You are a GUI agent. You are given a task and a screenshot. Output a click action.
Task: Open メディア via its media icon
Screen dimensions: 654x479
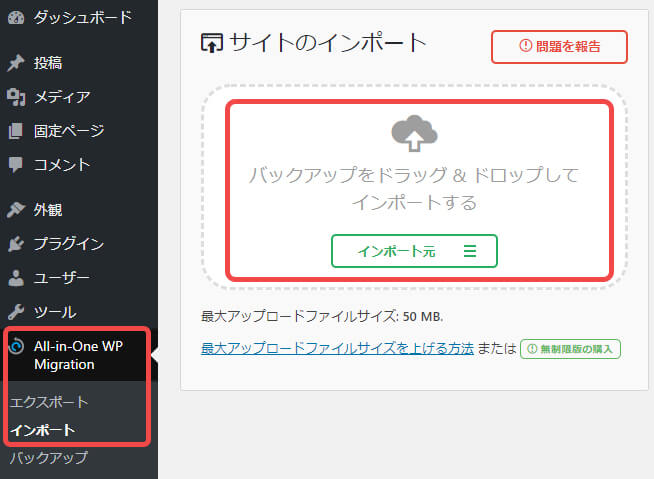pyautogui.click(x=15, y=97)
